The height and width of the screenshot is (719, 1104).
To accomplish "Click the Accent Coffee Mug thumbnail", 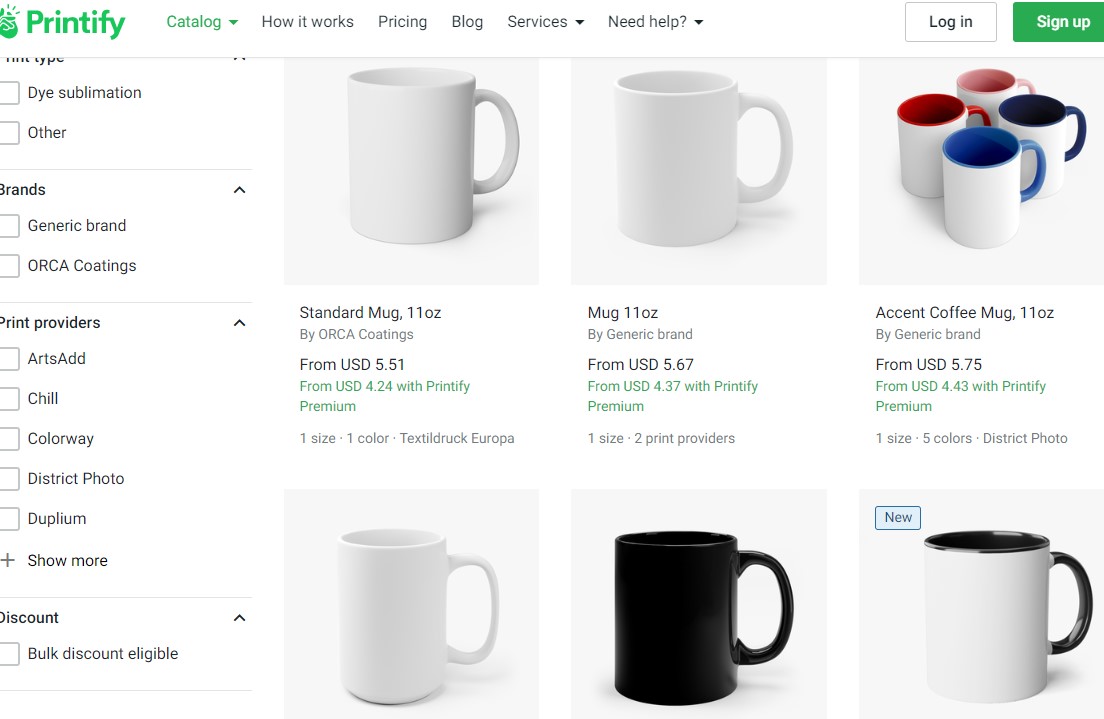I will [x=981, y=160].
